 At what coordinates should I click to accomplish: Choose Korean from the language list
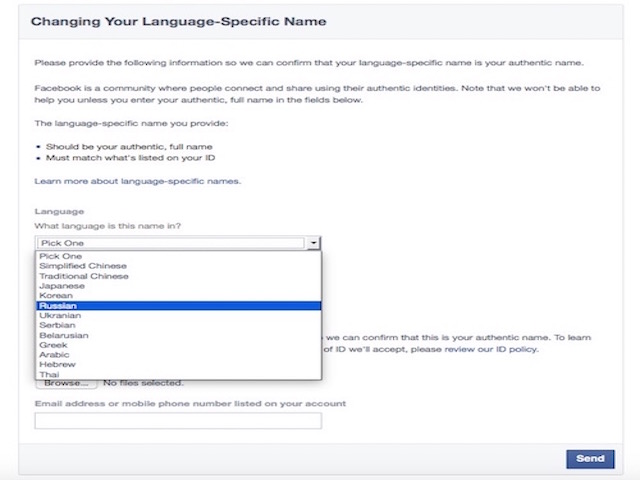(x=178, y=296)
